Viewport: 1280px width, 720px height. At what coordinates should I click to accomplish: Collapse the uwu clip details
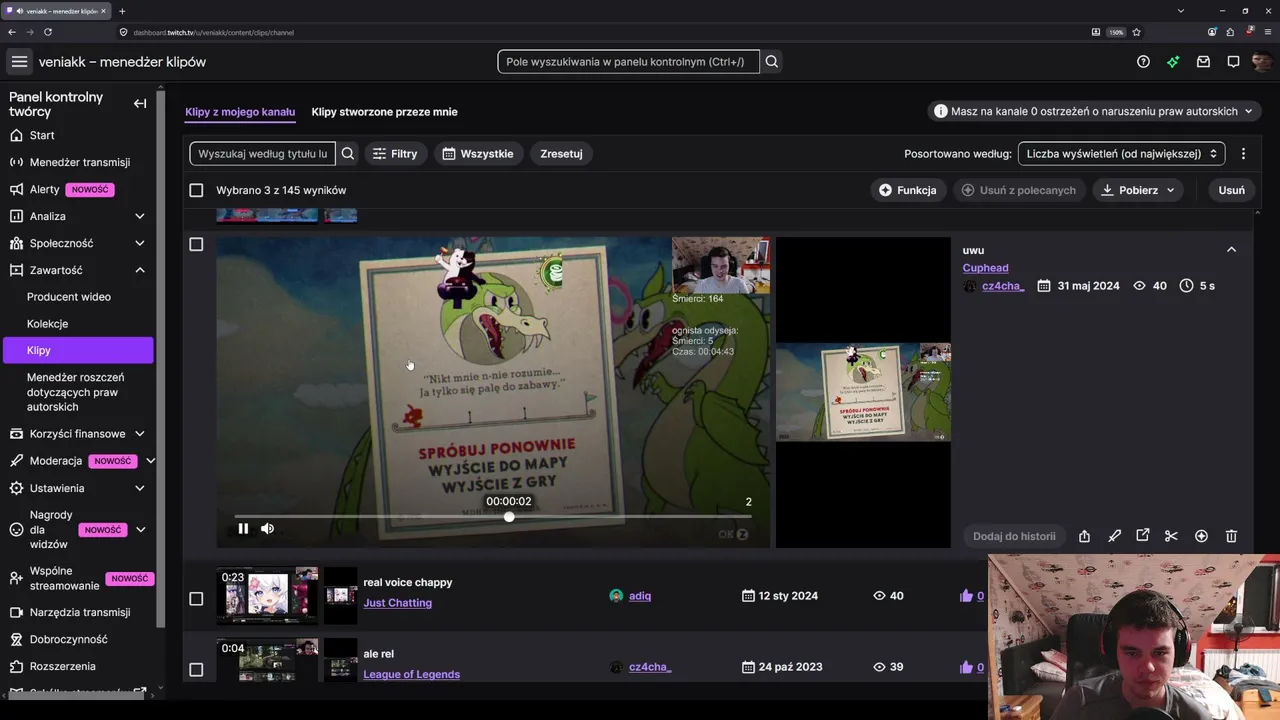pos(1231,250)
